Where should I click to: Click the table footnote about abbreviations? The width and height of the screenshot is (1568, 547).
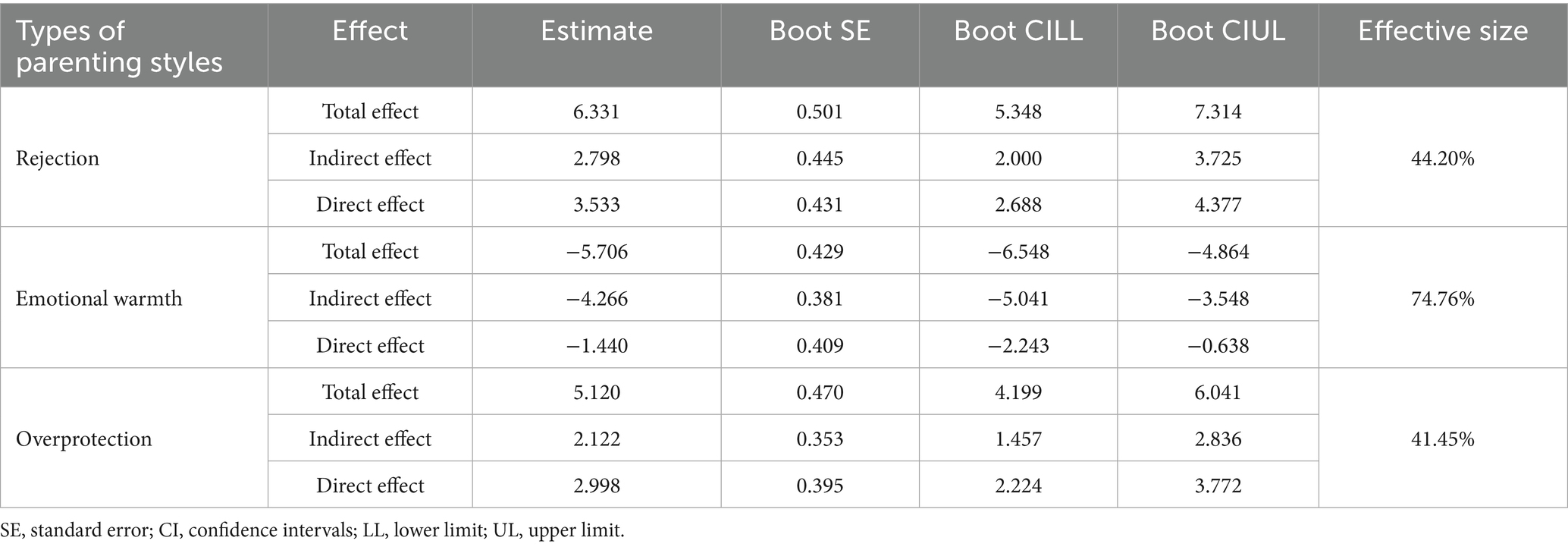312,530
